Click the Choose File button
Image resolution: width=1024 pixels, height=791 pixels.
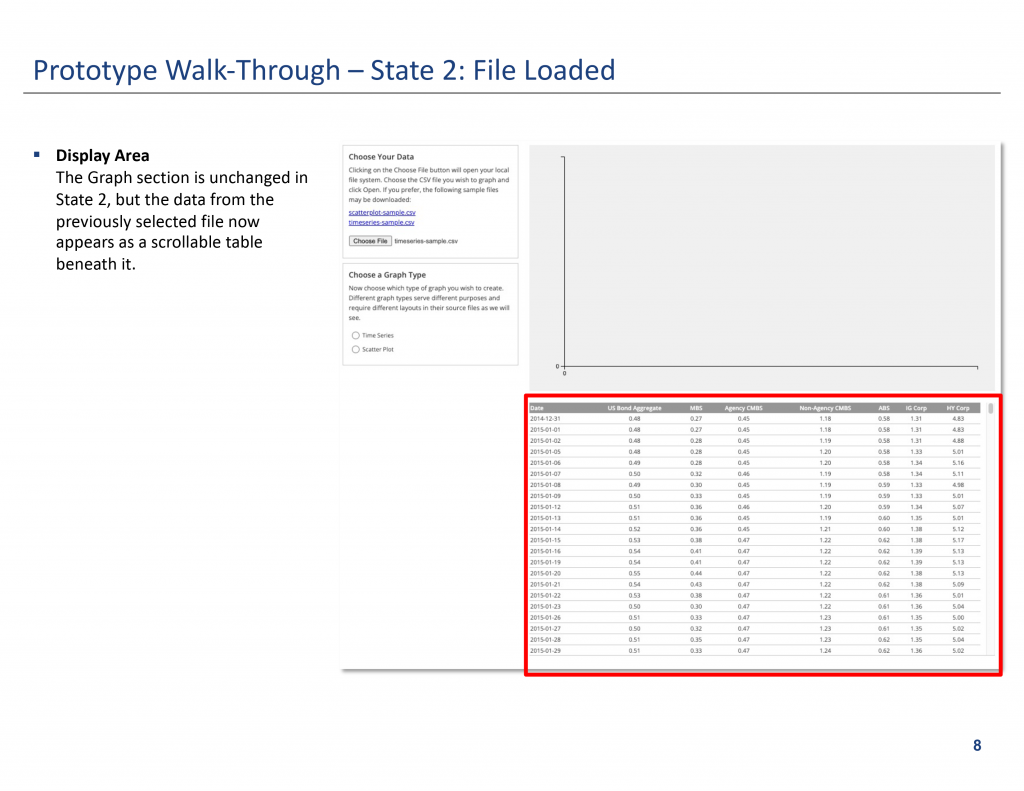click(370, 241)
